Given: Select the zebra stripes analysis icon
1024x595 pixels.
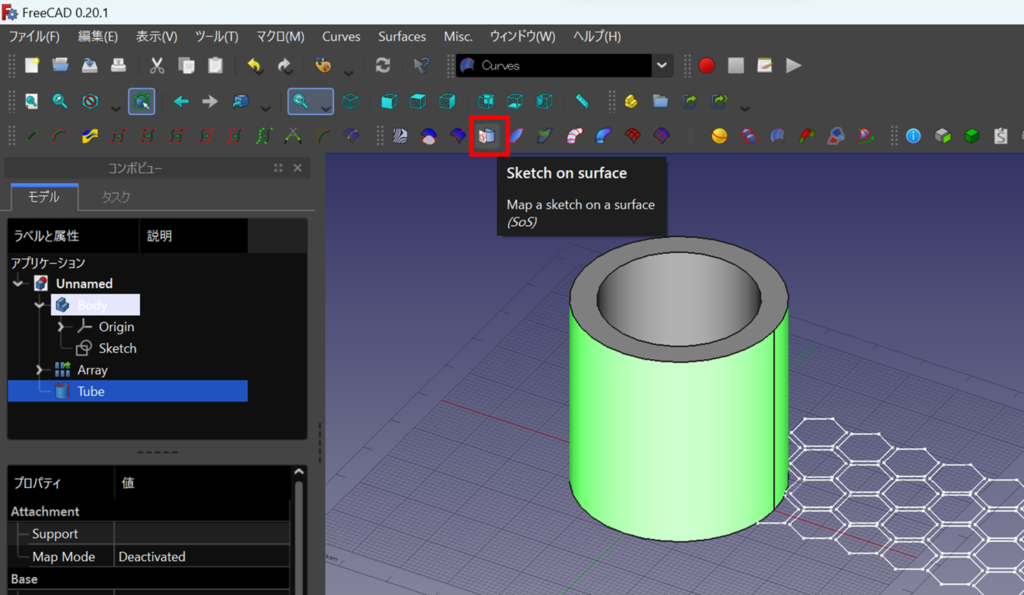Looking at the screenshot, I should coord(400,136).
